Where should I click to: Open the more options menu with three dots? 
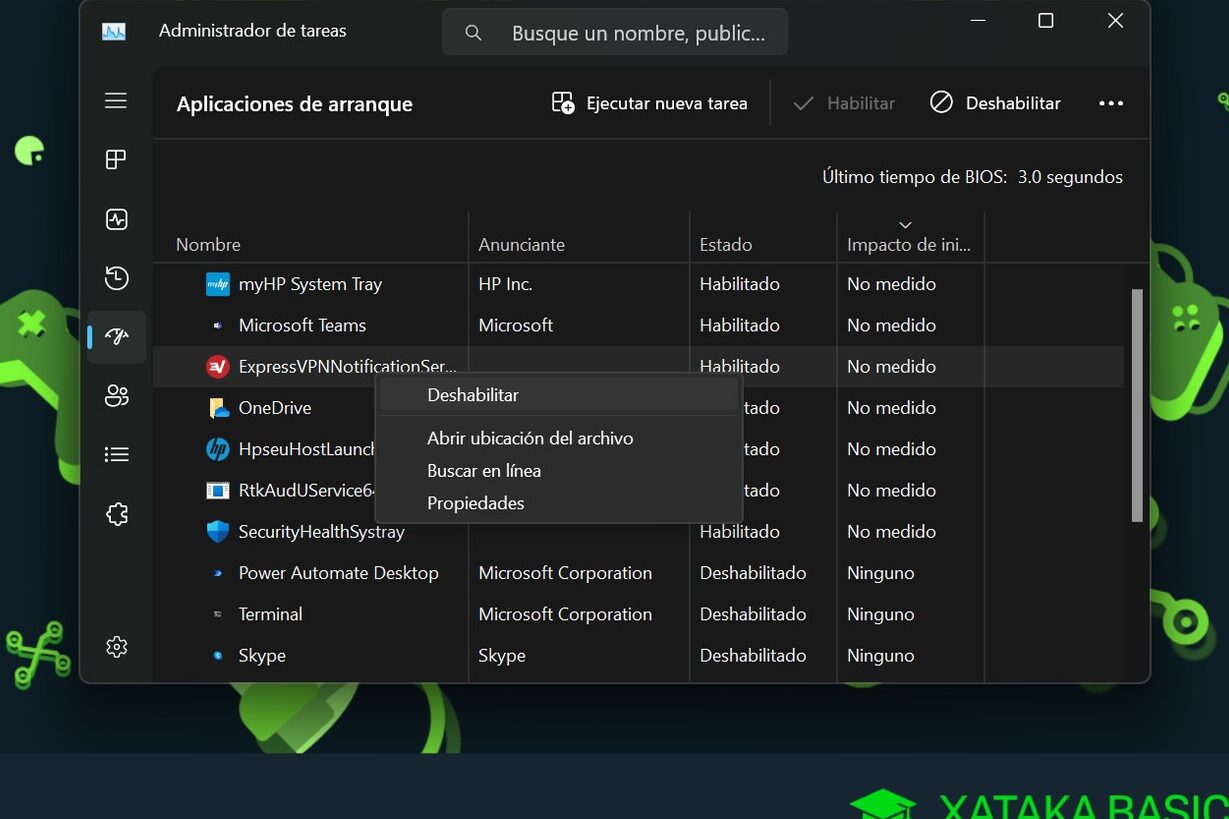[x=1110, y=102]
